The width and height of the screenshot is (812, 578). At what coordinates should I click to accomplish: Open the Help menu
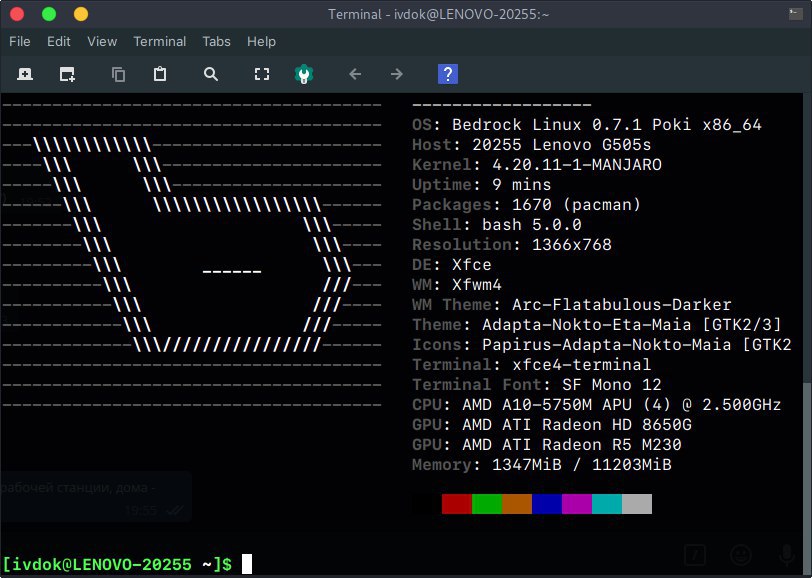pos(261,41)
